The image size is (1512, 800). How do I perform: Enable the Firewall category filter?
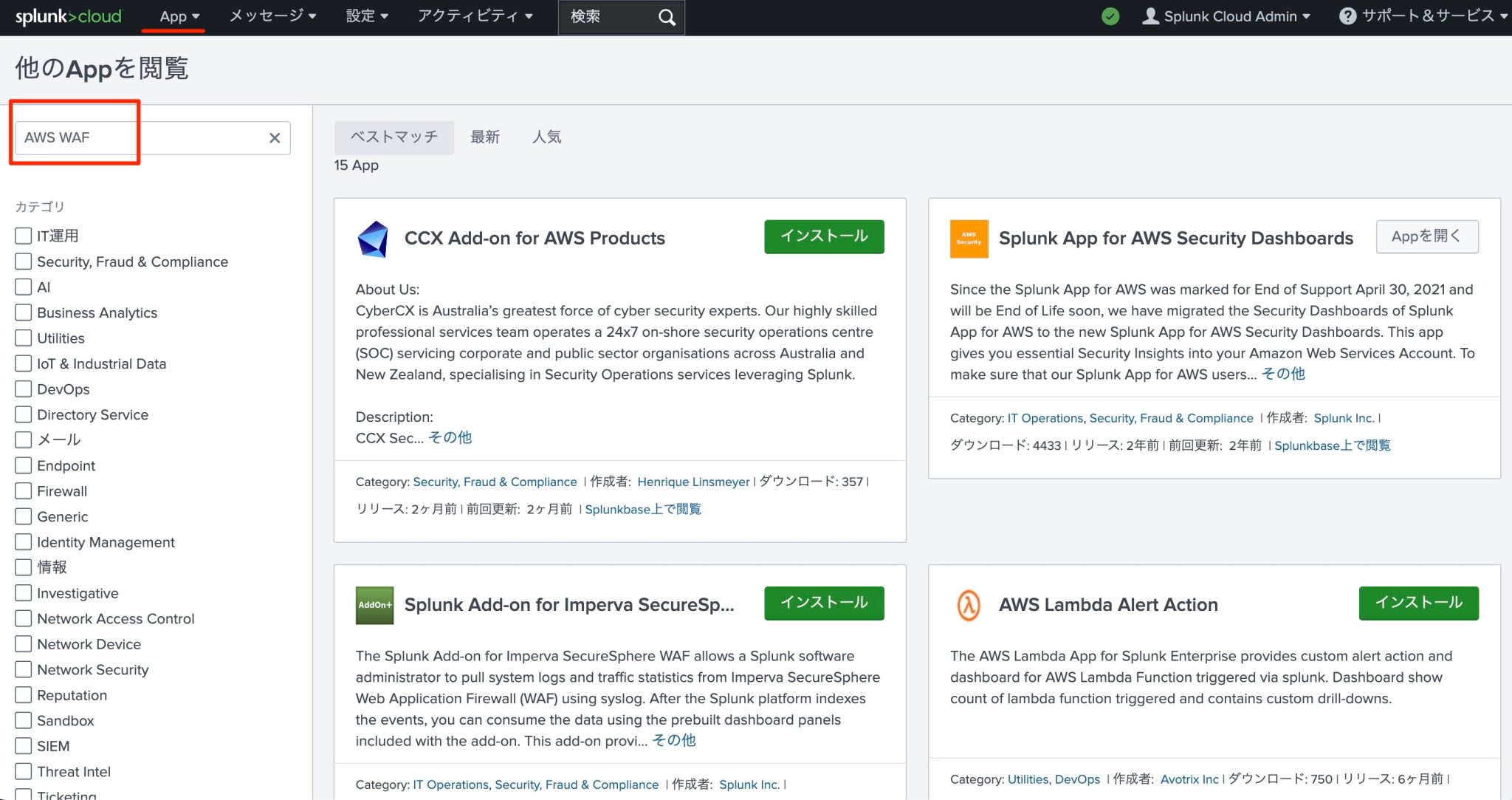[23, 490]
